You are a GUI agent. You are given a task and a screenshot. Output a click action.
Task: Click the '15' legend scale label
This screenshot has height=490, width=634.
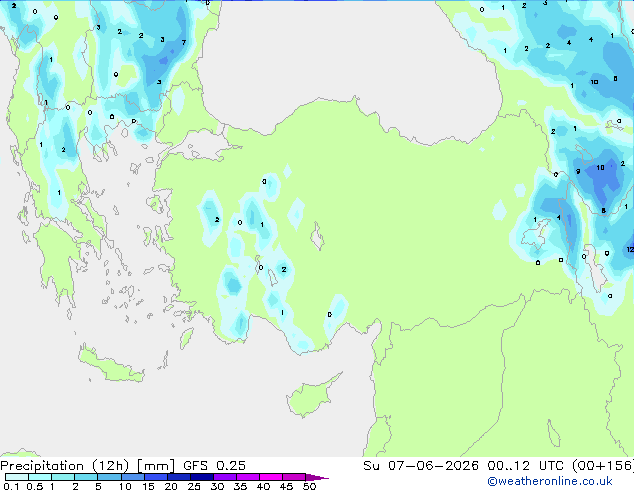coord(148,486)
